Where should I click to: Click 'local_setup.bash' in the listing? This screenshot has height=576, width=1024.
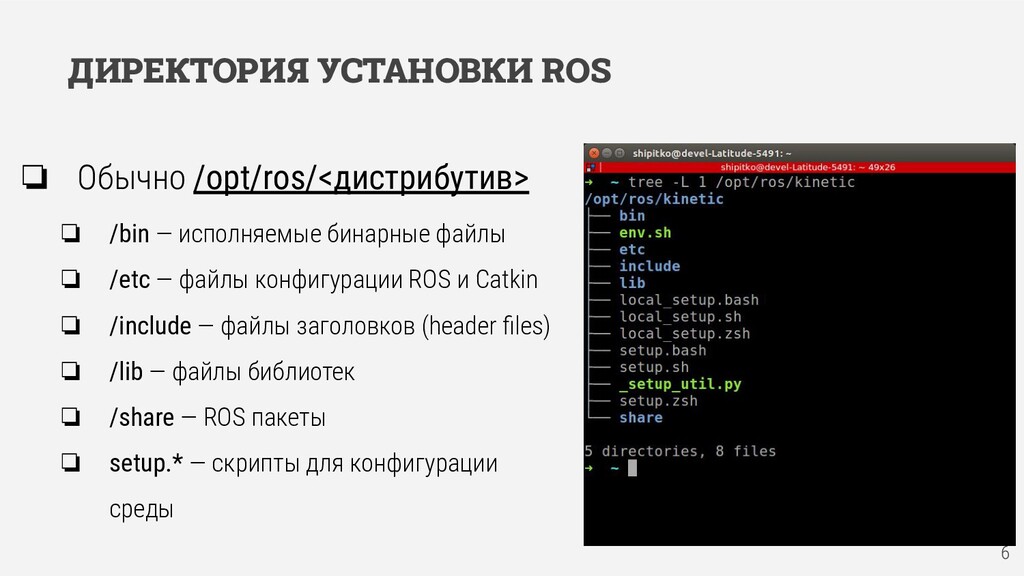(x=689, y=300)
